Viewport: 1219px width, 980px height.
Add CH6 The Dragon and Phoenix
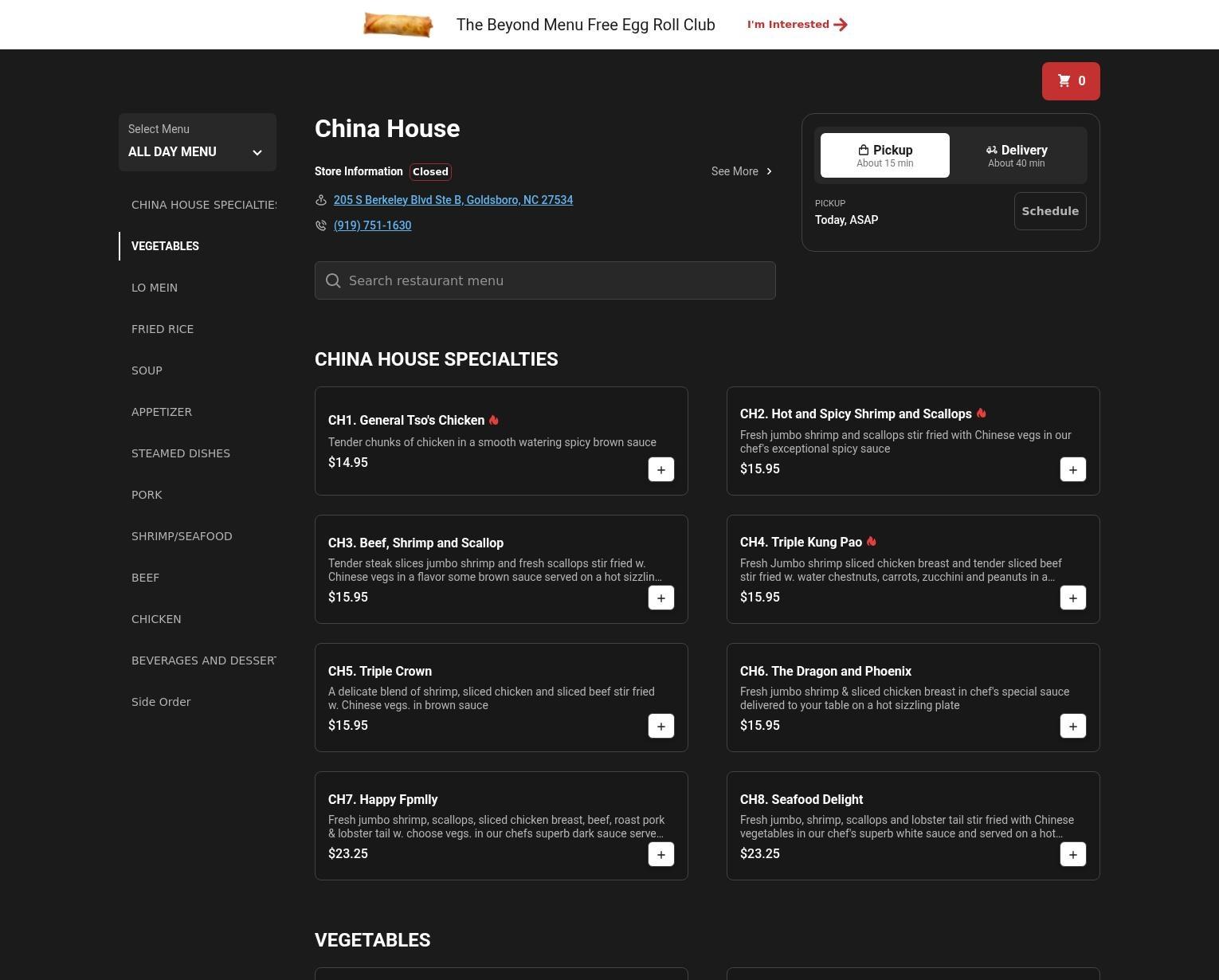point(1072,727)
